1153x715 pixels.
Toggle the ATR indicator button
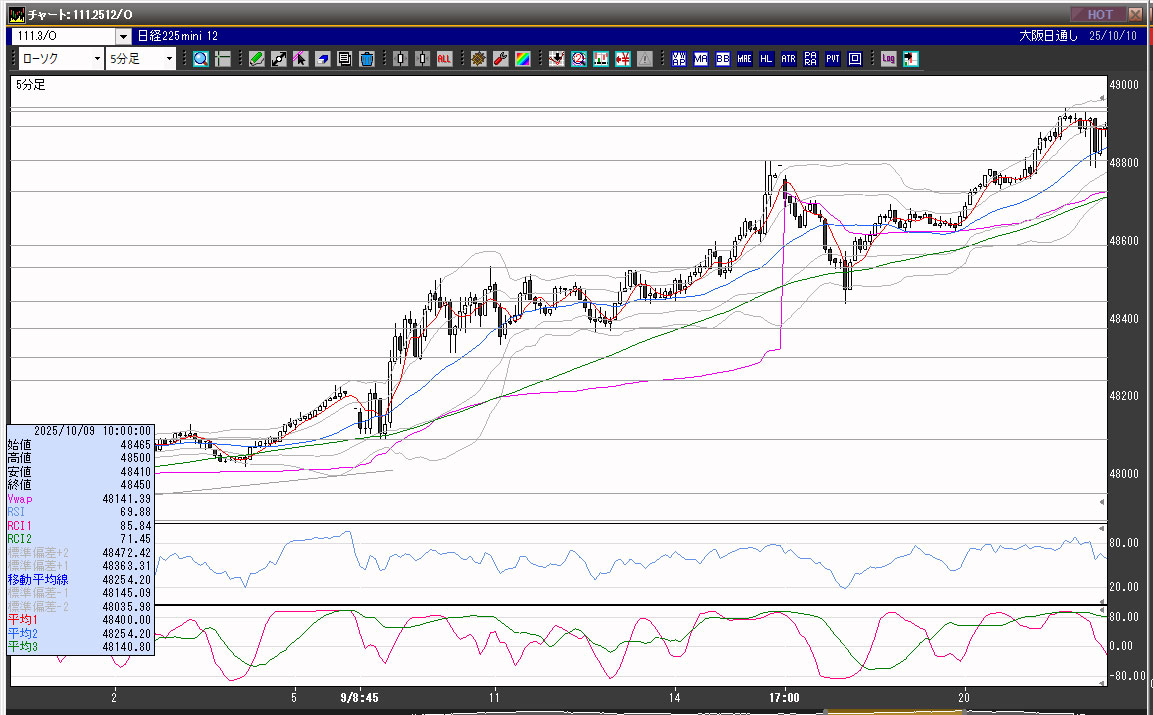[789, 59]
